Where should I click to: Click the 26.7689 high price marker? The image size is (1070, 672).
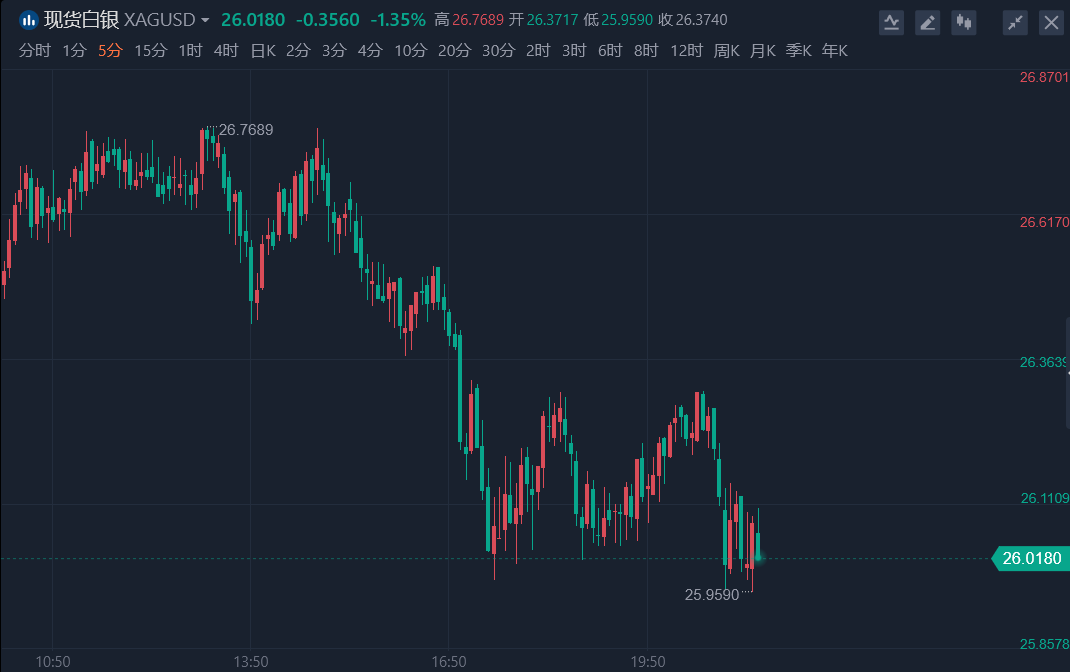(245, 129)
